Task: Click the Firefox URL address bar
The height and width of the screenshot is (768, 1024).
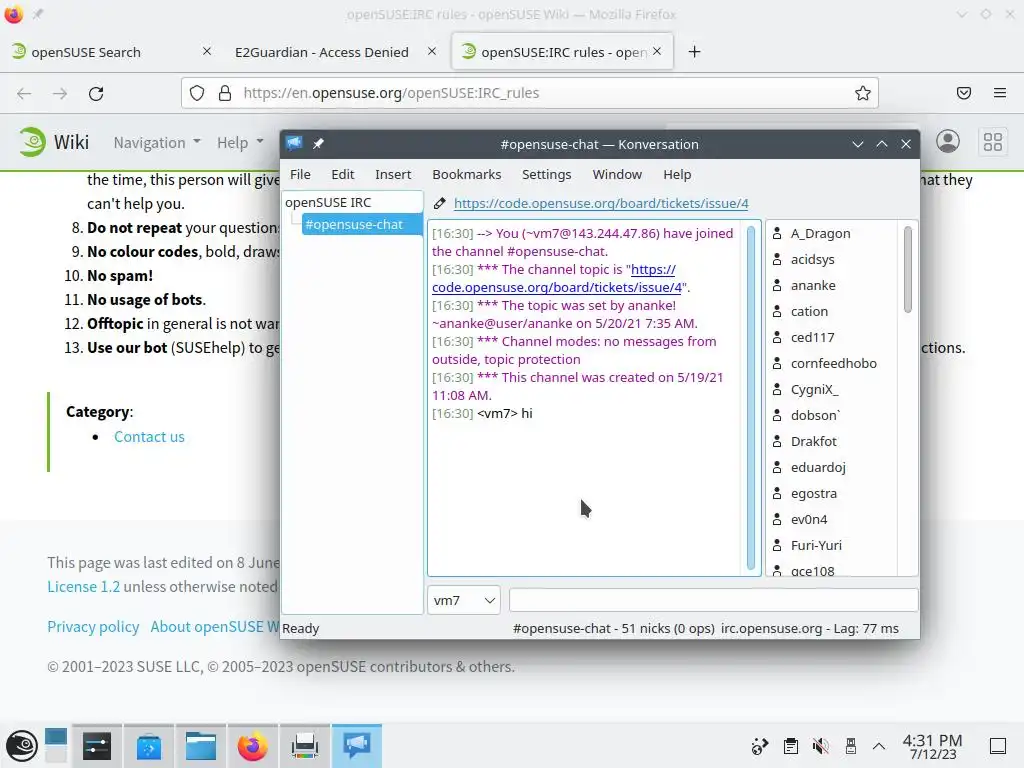Action: click(x=529, y=93)
